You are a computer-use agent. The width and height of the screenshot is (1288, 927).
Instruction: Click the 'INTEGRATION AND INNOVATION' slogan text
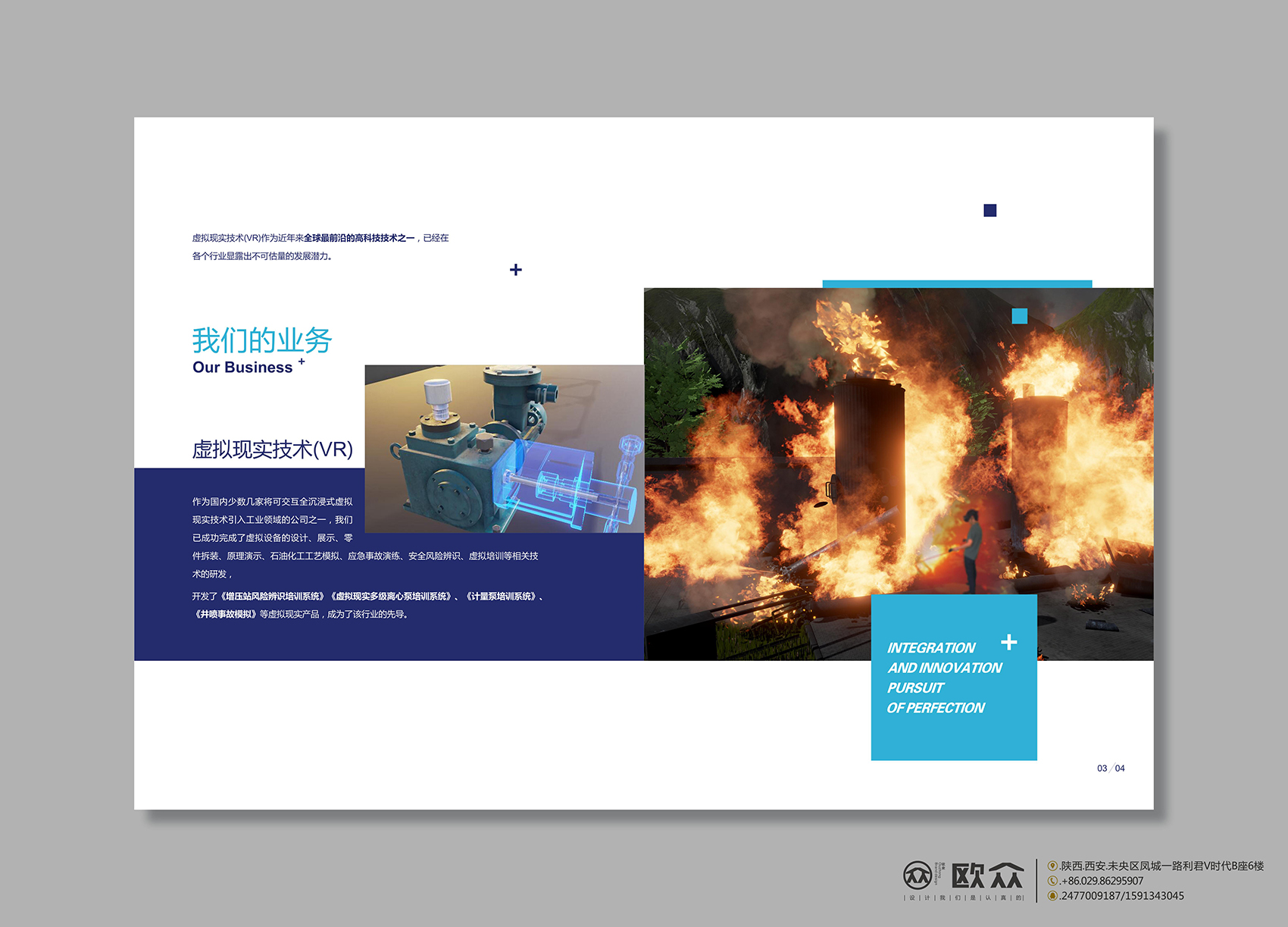pyautogui.click(x=945, y=658)
